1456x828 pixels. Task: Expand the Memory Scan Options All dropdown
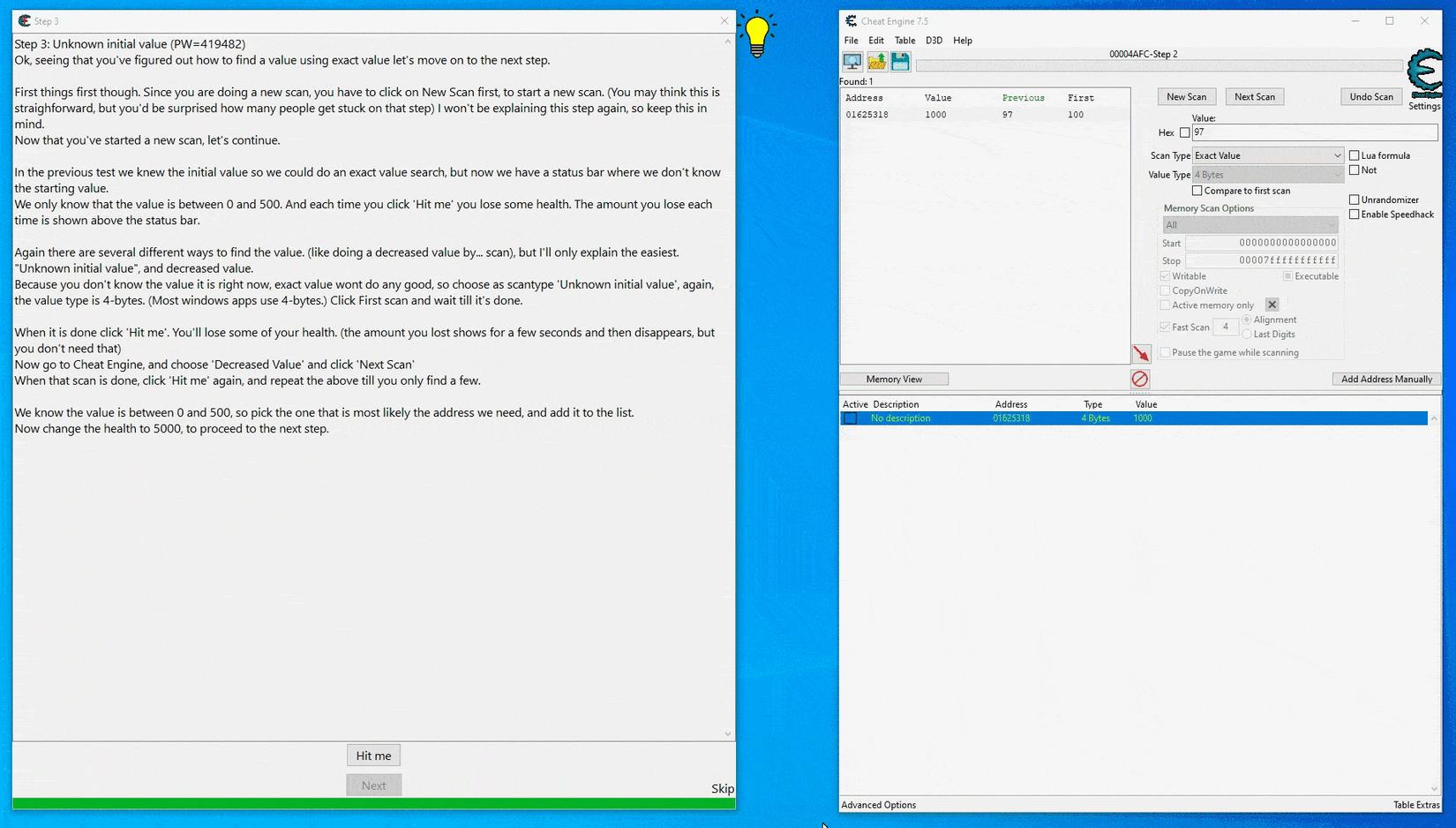1250,225
